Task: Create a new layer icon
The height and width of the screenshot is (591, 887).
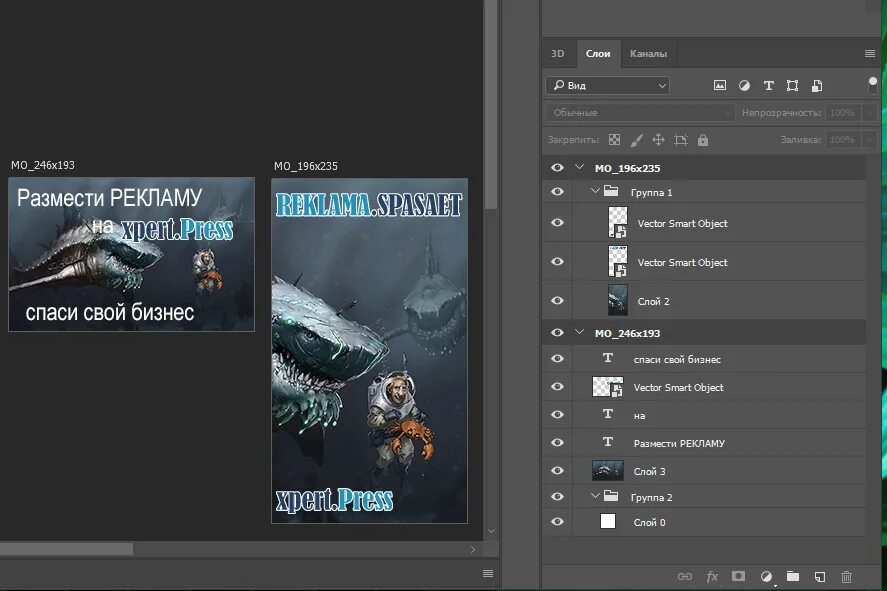Action: pyautogui.click(x=820, y=576)
